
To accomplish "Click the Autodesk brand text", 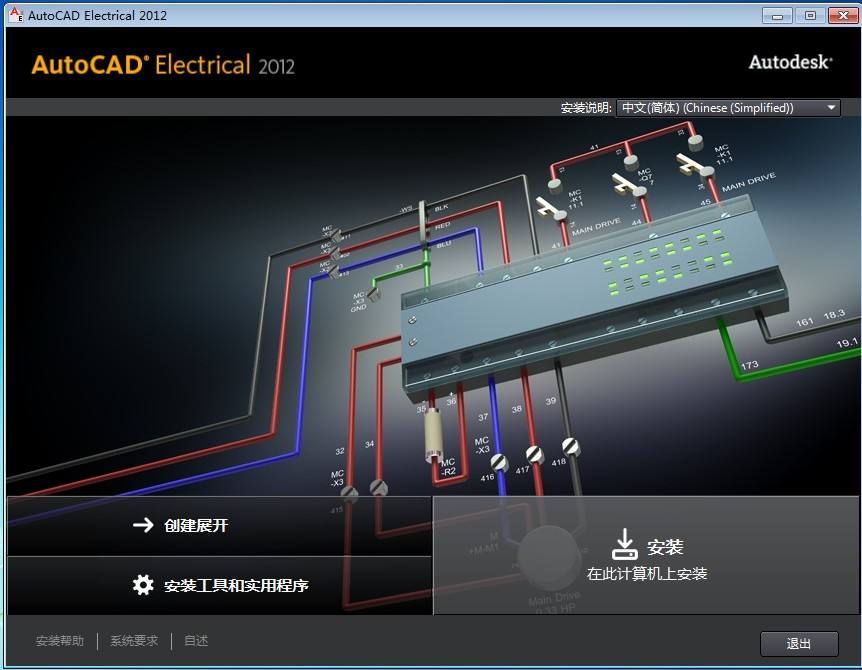I will click(x=791, y=62).
